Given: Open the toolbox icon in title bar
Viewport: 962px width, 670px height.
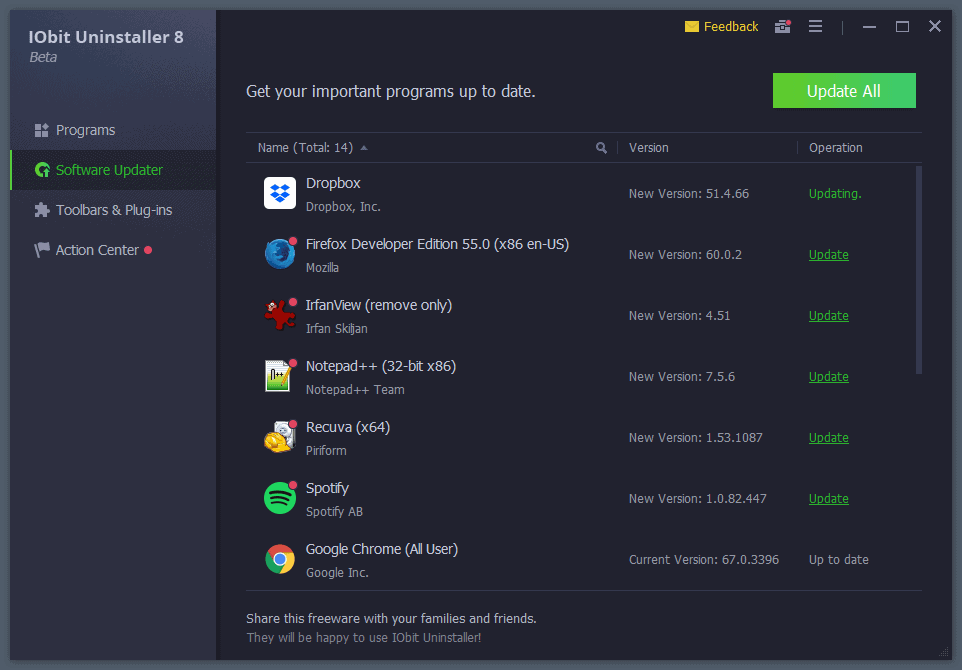Looking at the screenshot, I should tap(782, 26).
